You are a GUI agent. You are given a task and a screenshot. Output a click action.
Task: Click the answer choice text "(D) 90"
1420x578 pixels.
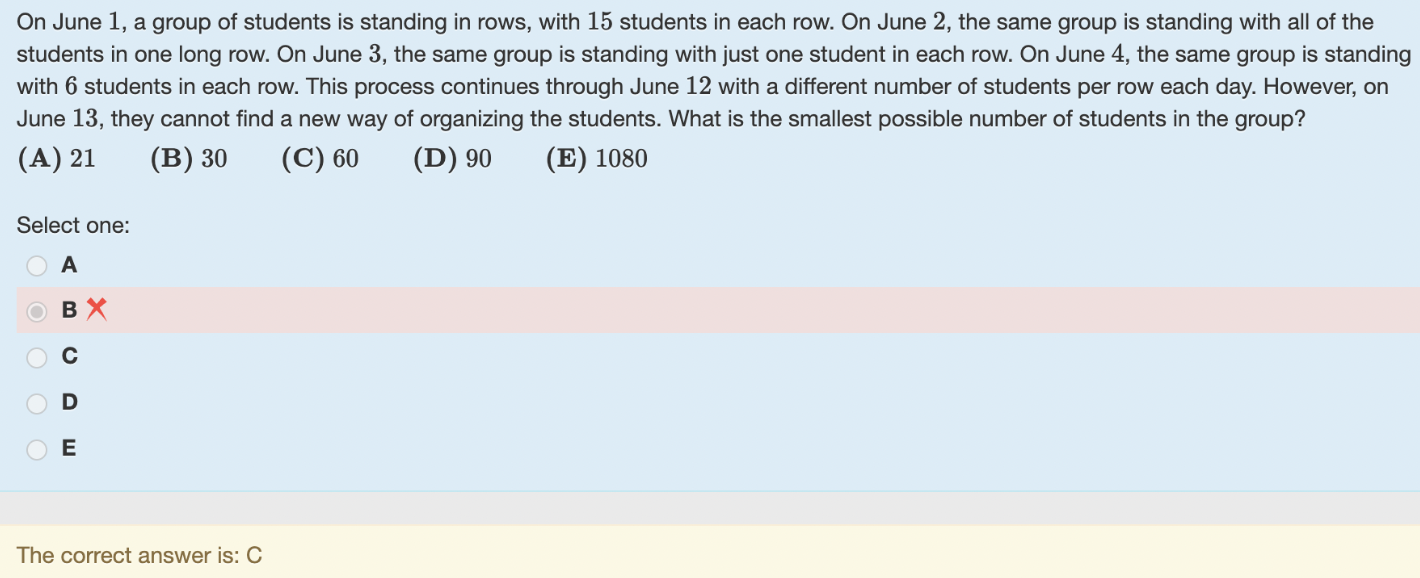452,159
